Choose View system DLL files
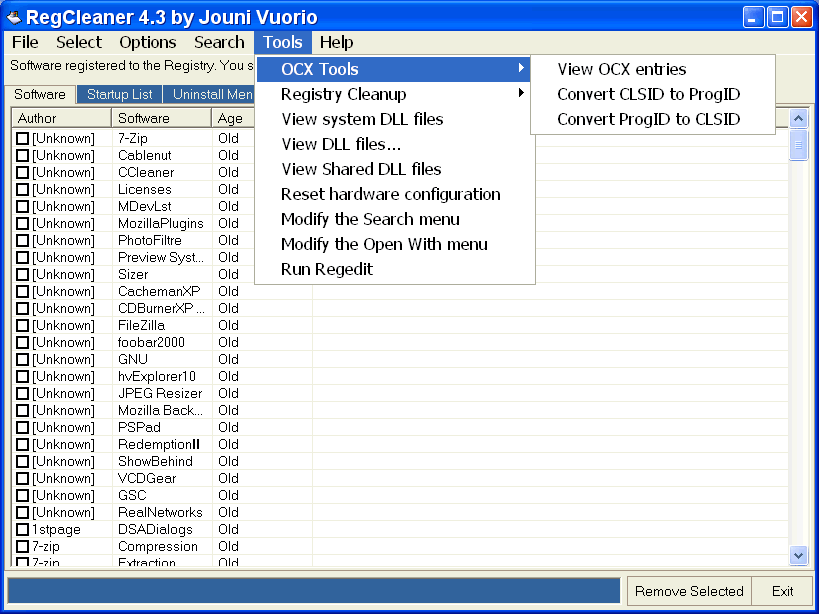Image resolution: width=819 pixels, height=614 pixels. (x=395, y=119)
